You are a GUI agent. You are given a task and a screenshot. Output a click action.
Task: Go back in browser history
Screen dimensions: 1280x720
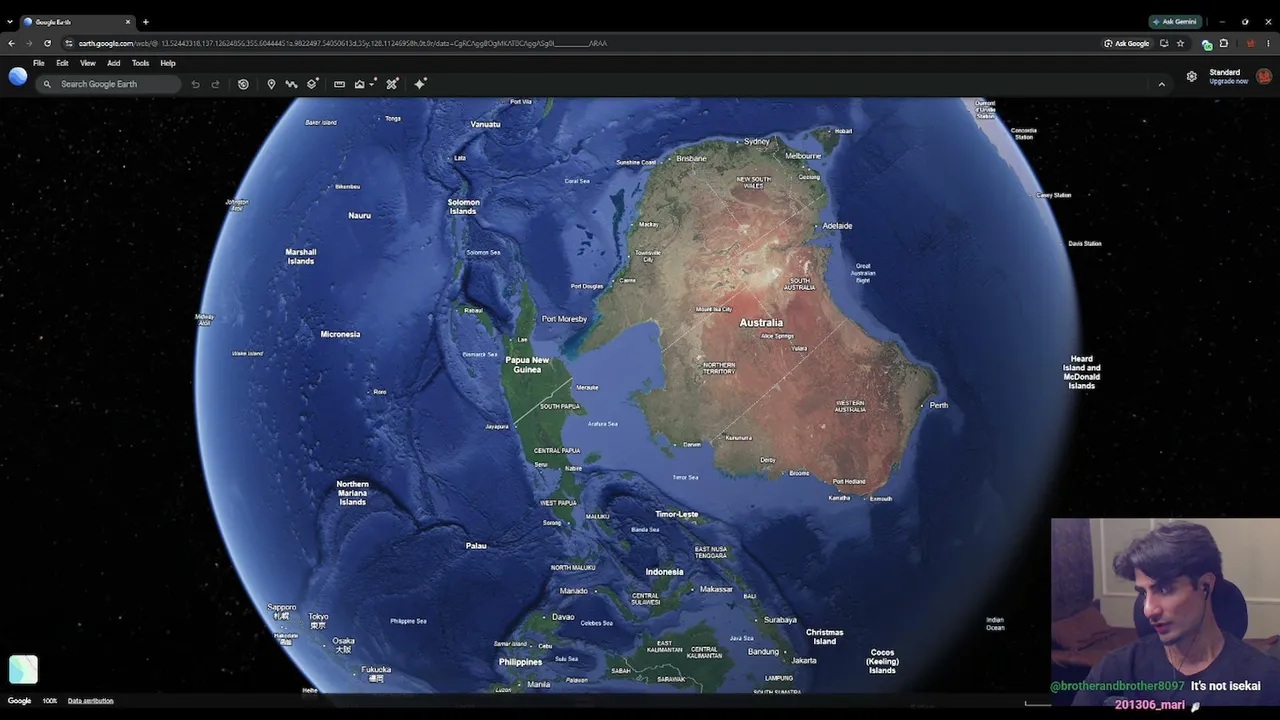[11, 43]
